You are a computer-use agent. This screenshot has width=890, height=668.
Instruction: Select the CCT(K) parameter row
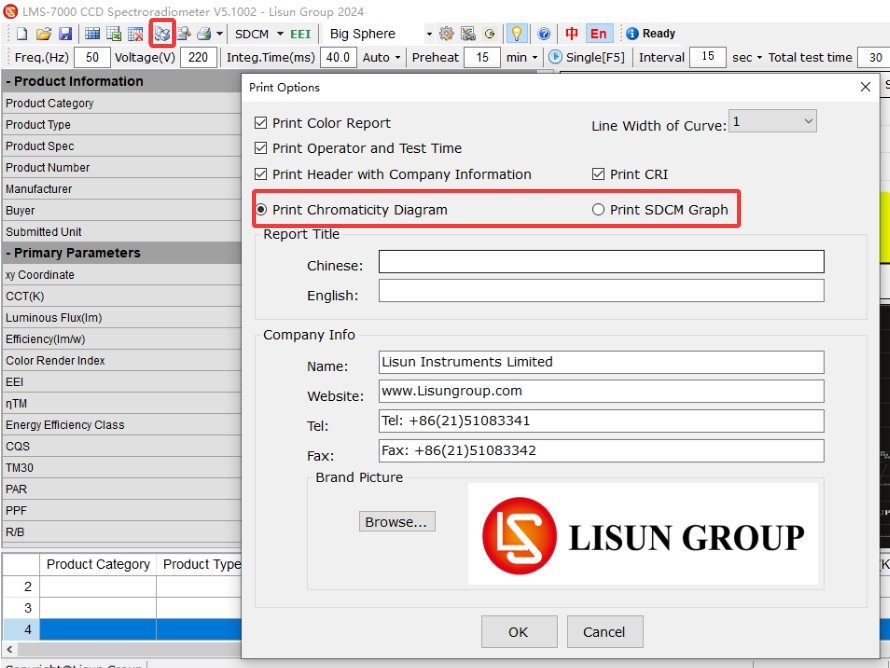(x=122, y=296)
